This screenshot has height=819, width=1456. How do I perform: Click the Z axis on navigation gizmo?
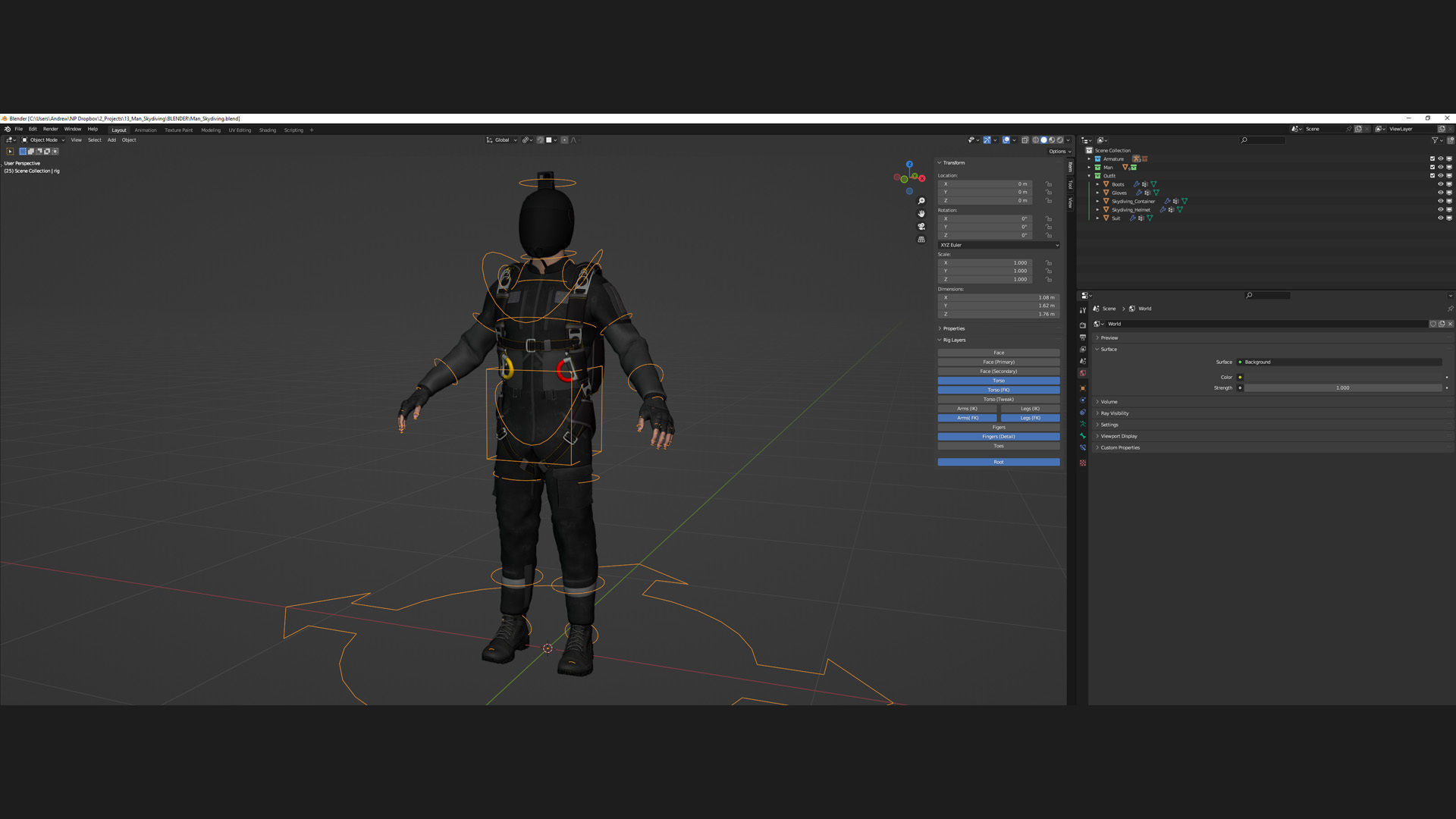(x=909, y=165)
